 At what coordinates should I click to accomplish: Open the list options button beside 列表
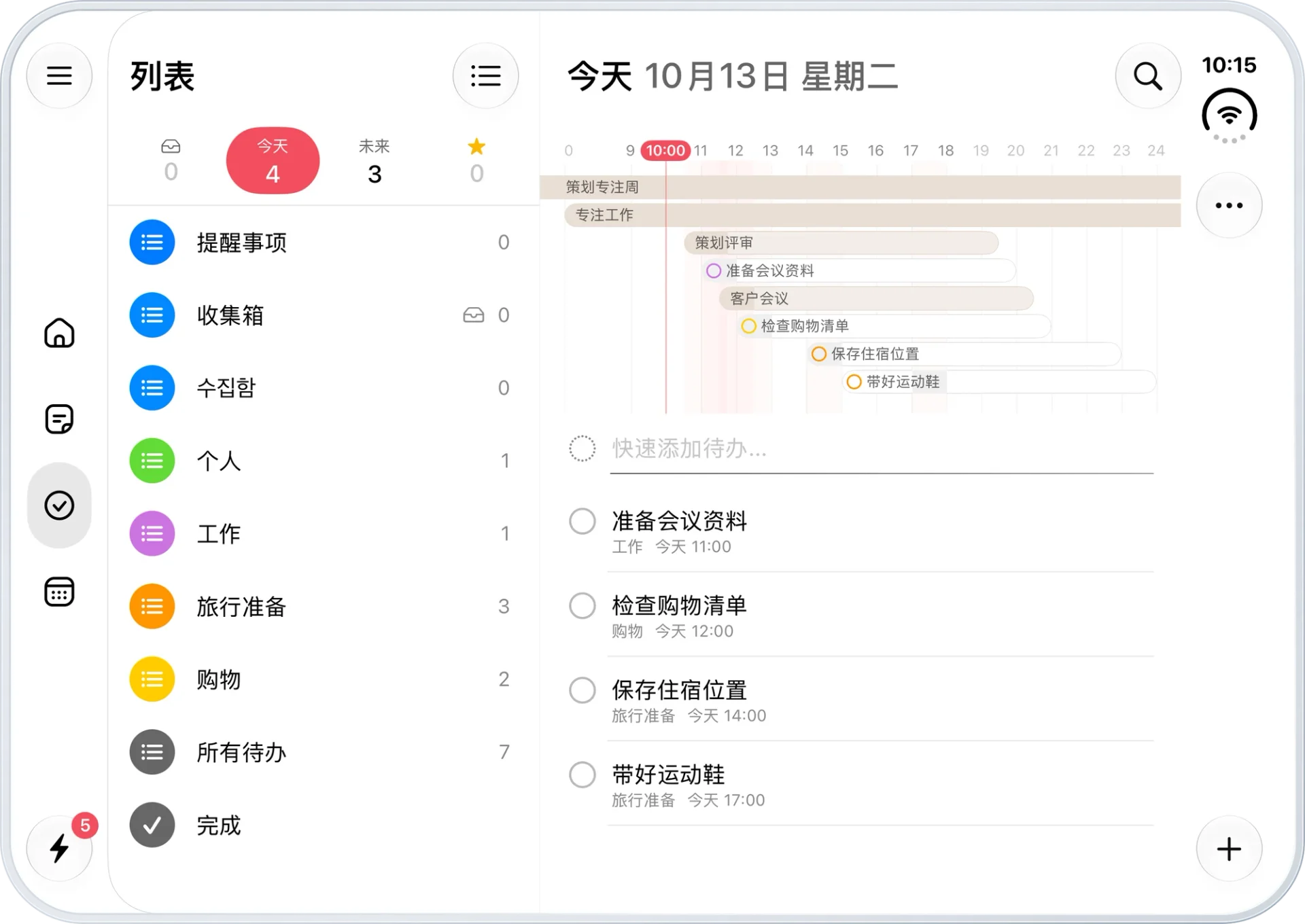click(485, 75)
